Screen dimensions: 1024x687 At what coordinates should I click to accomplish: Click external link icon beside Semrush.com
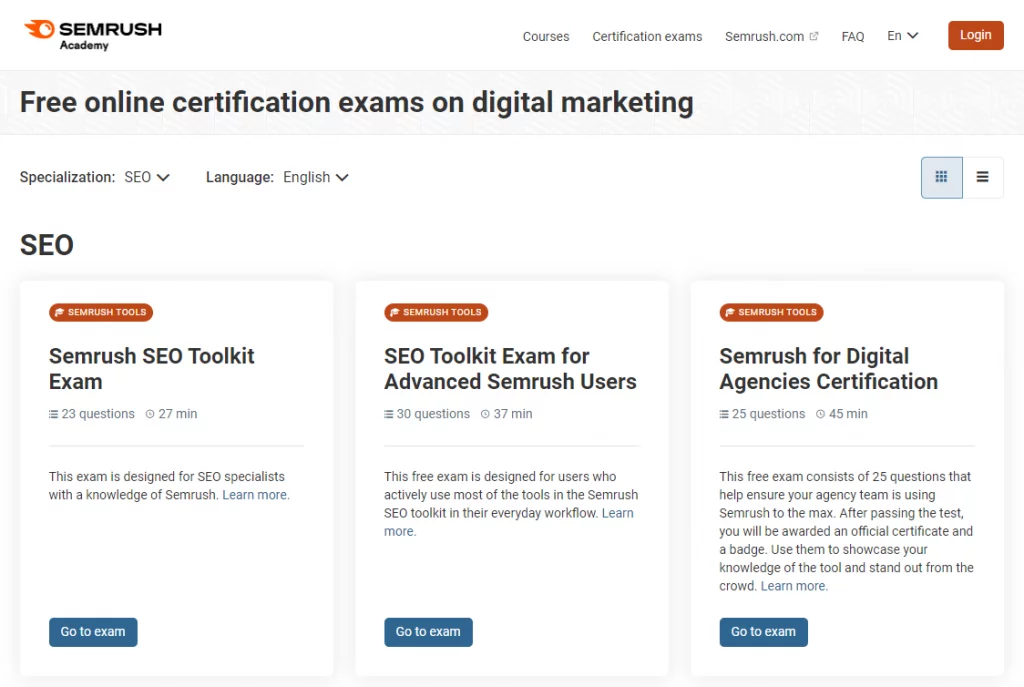[814, 37]
